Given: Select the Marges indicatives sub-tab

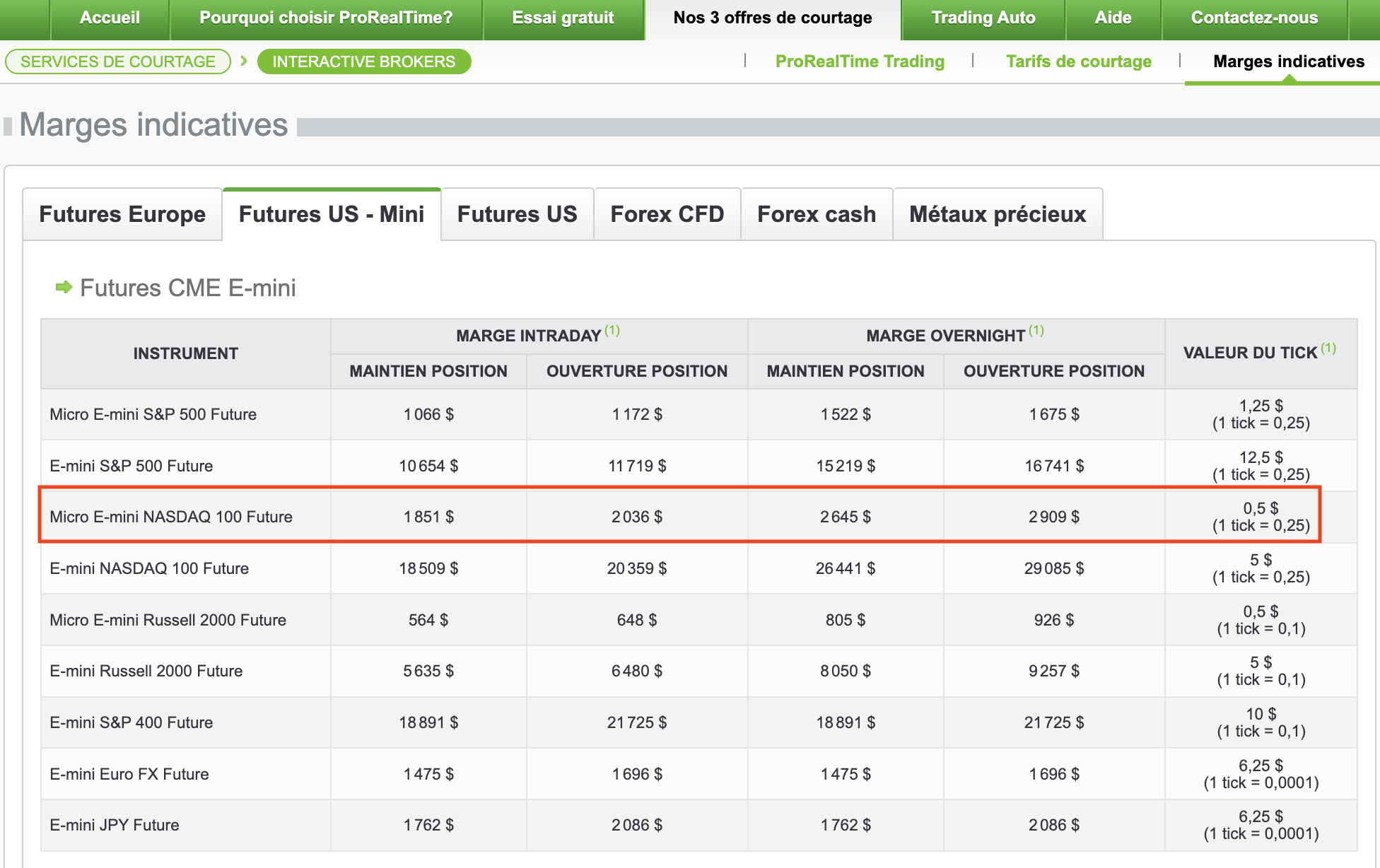Looking at the screenshot, I should 1288,61.
